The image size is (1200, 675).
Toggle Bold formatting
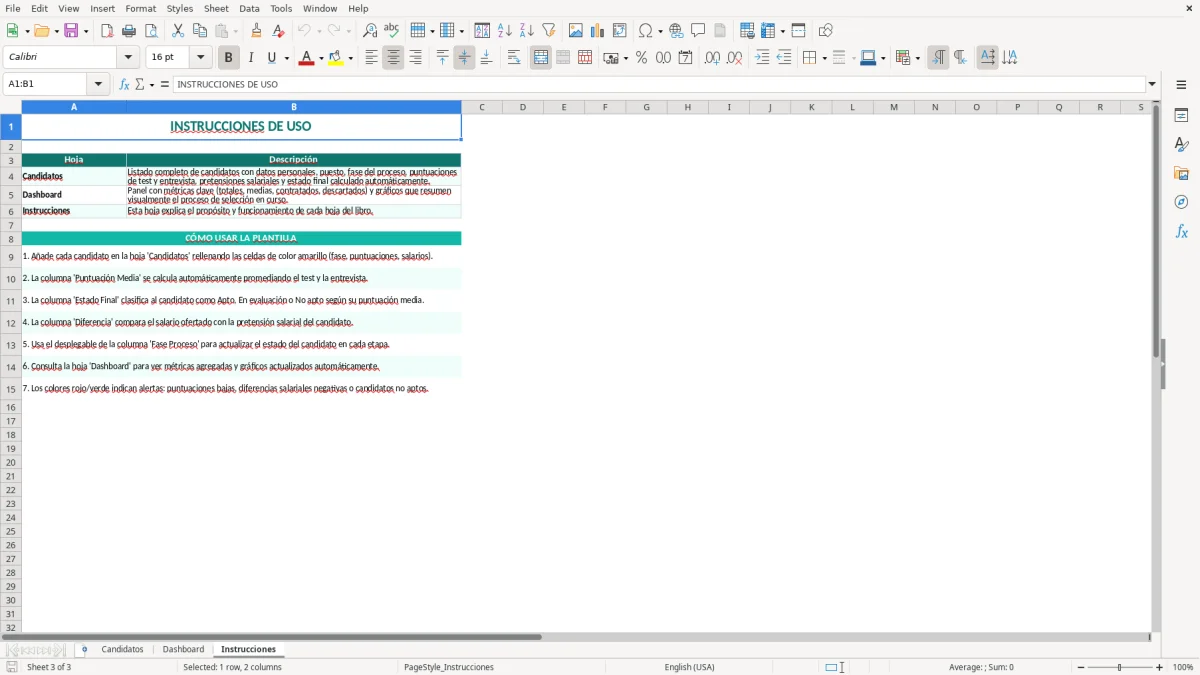tap(229, 58)
